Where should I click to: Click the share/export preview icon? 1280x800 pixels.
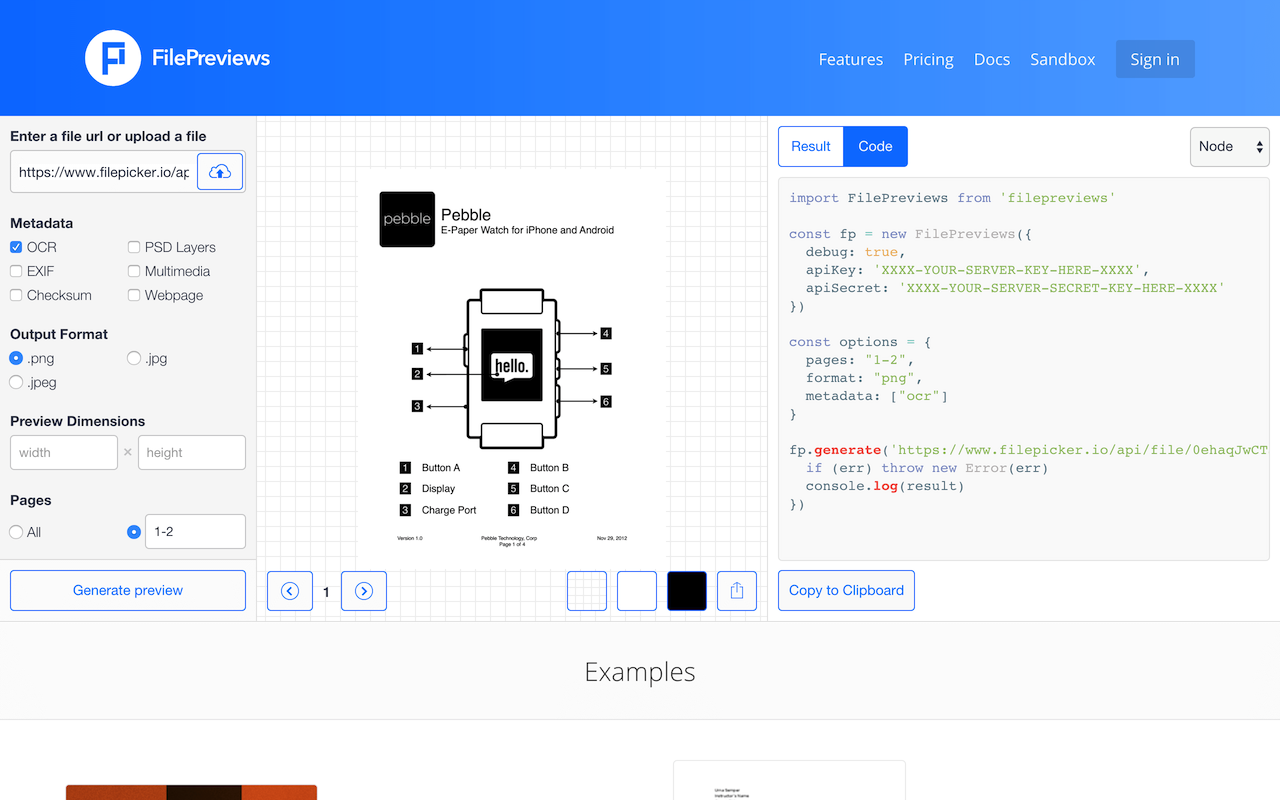pos(737,591)
